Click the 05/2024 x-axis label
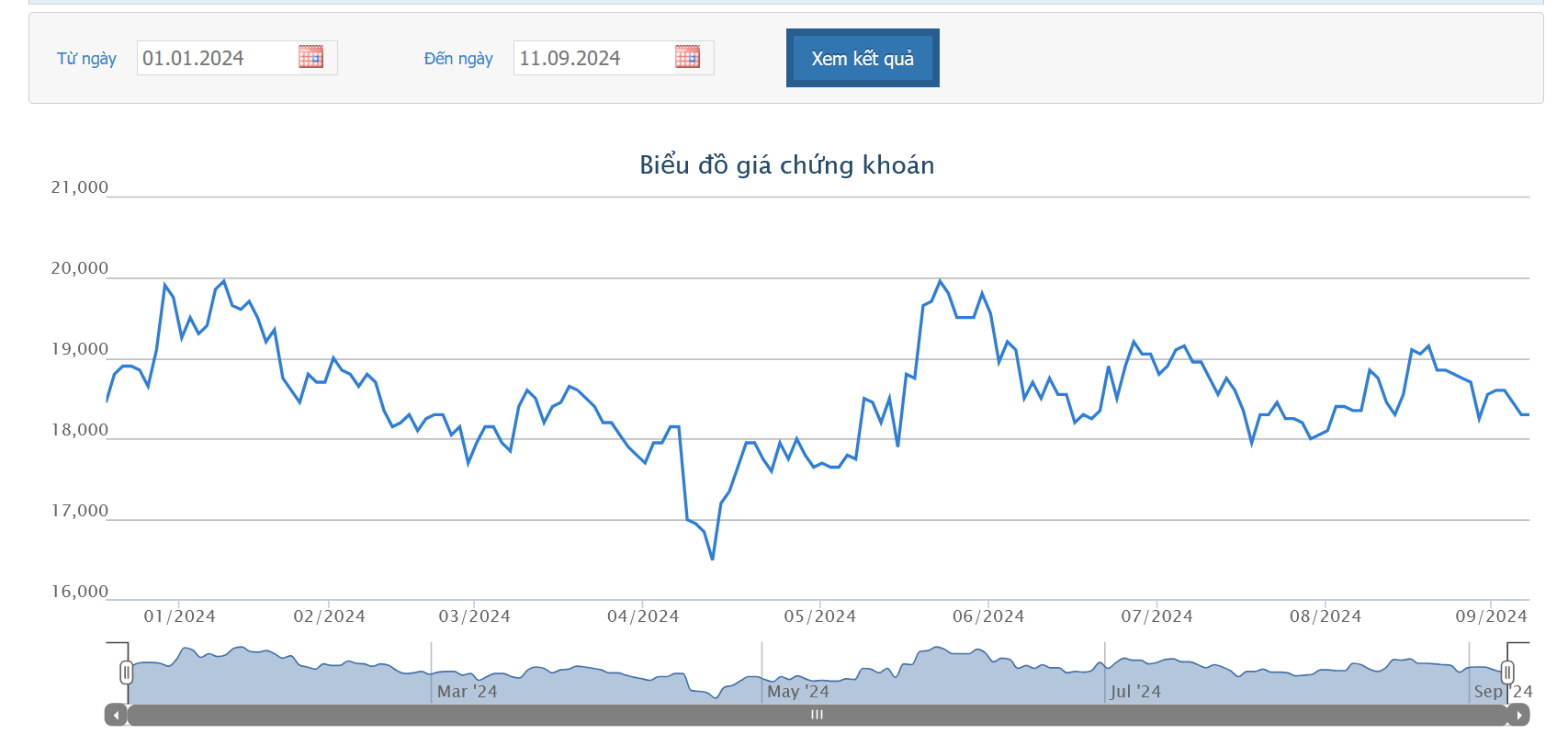Screen dimensions: 1568x746 pos(819,616)
